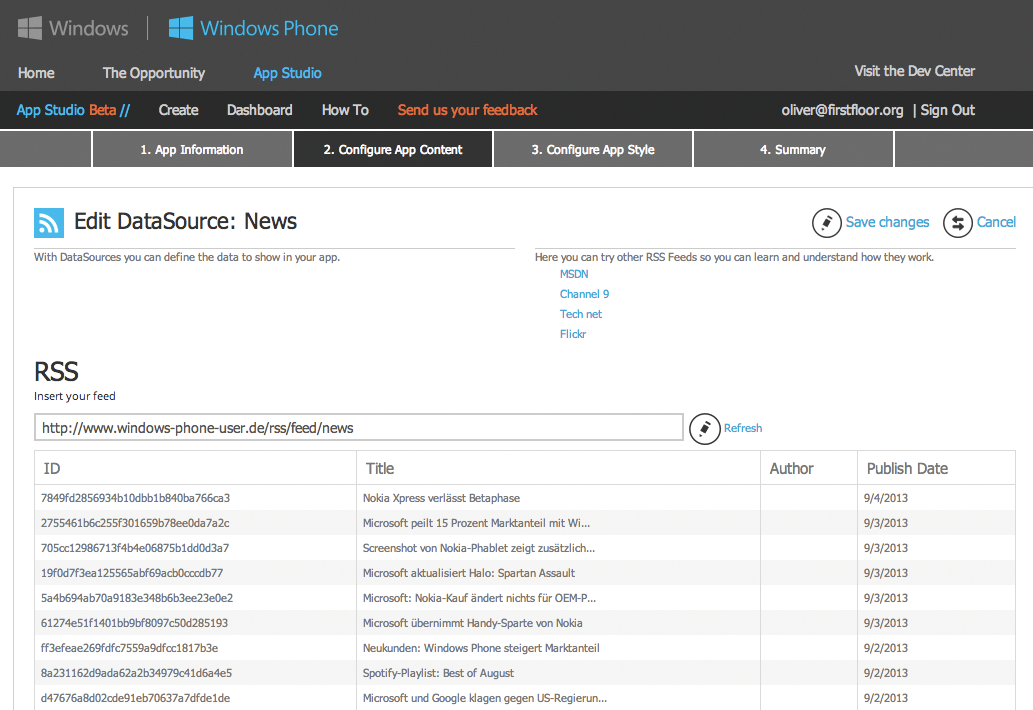Screen dimensions: 1033x710
Task: Try the Flickr sample feed
Action: [x=573, y=334]
